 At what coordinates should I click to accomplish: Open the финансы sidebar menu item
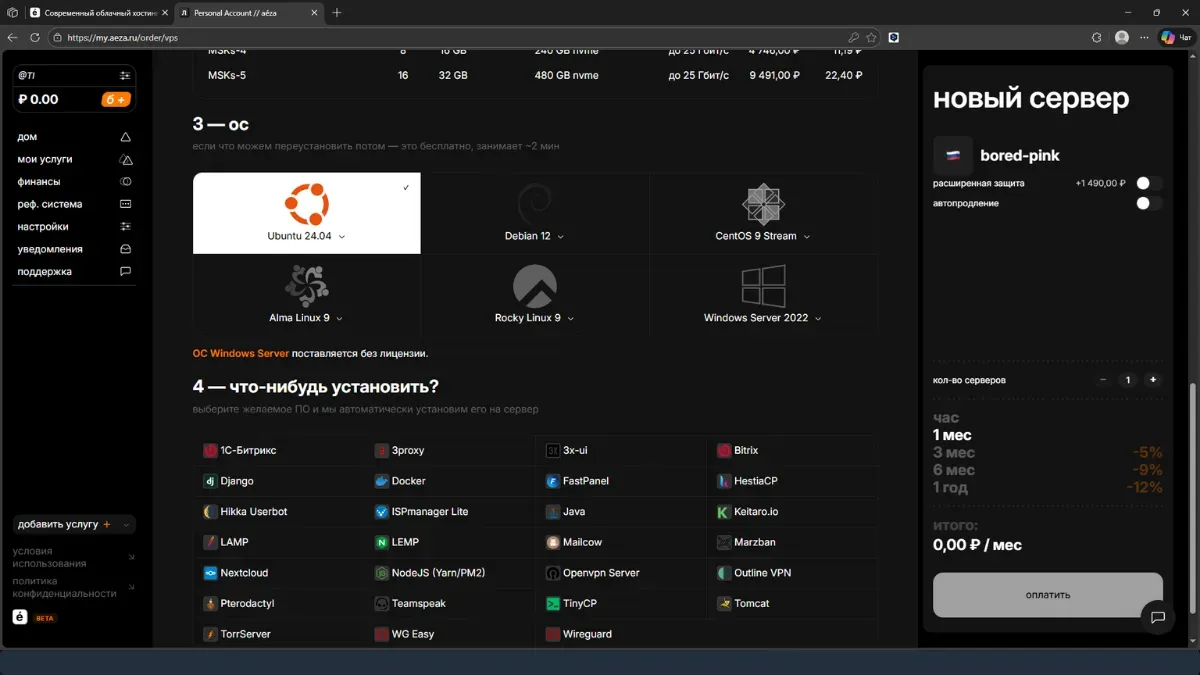click(39, 182)
